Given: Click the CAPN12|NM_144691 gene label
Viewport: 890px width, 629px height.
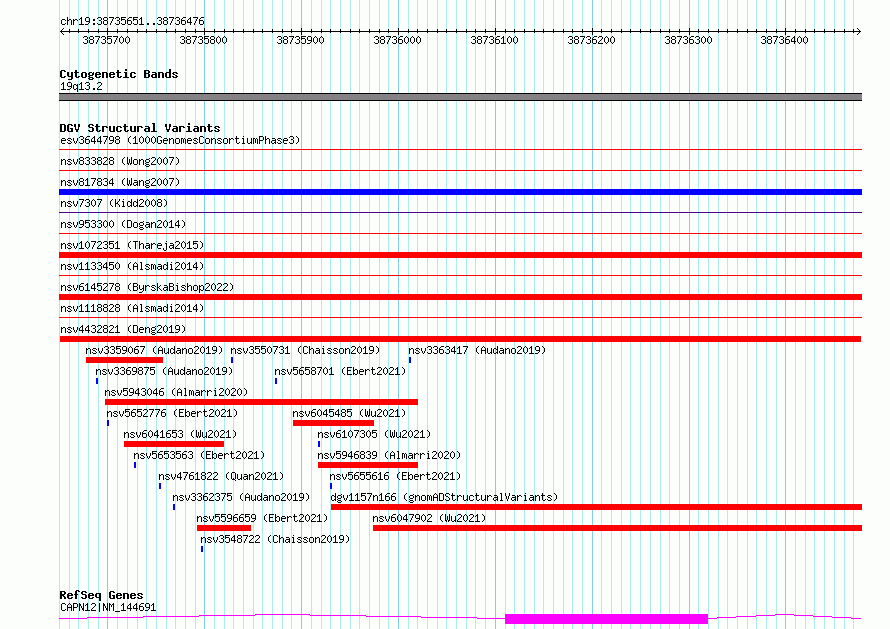Looking at the screenshot, I should tap(108, 607).
